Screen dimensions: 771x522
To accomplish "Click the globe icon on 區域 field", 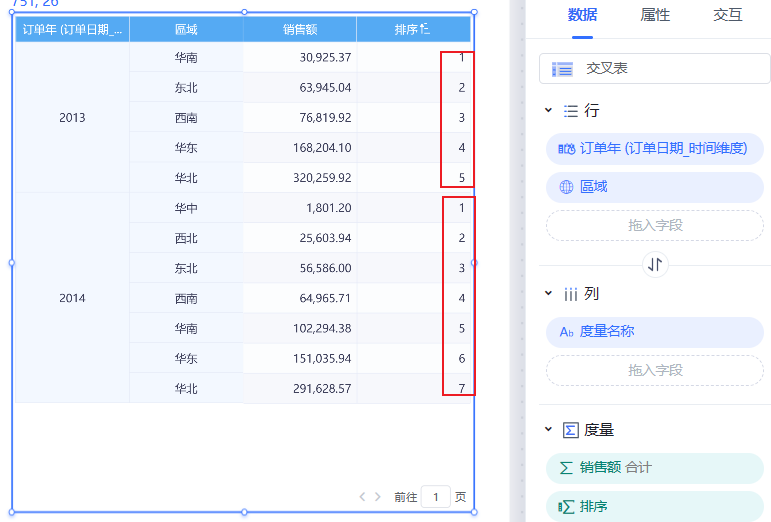I will [566, 187].
